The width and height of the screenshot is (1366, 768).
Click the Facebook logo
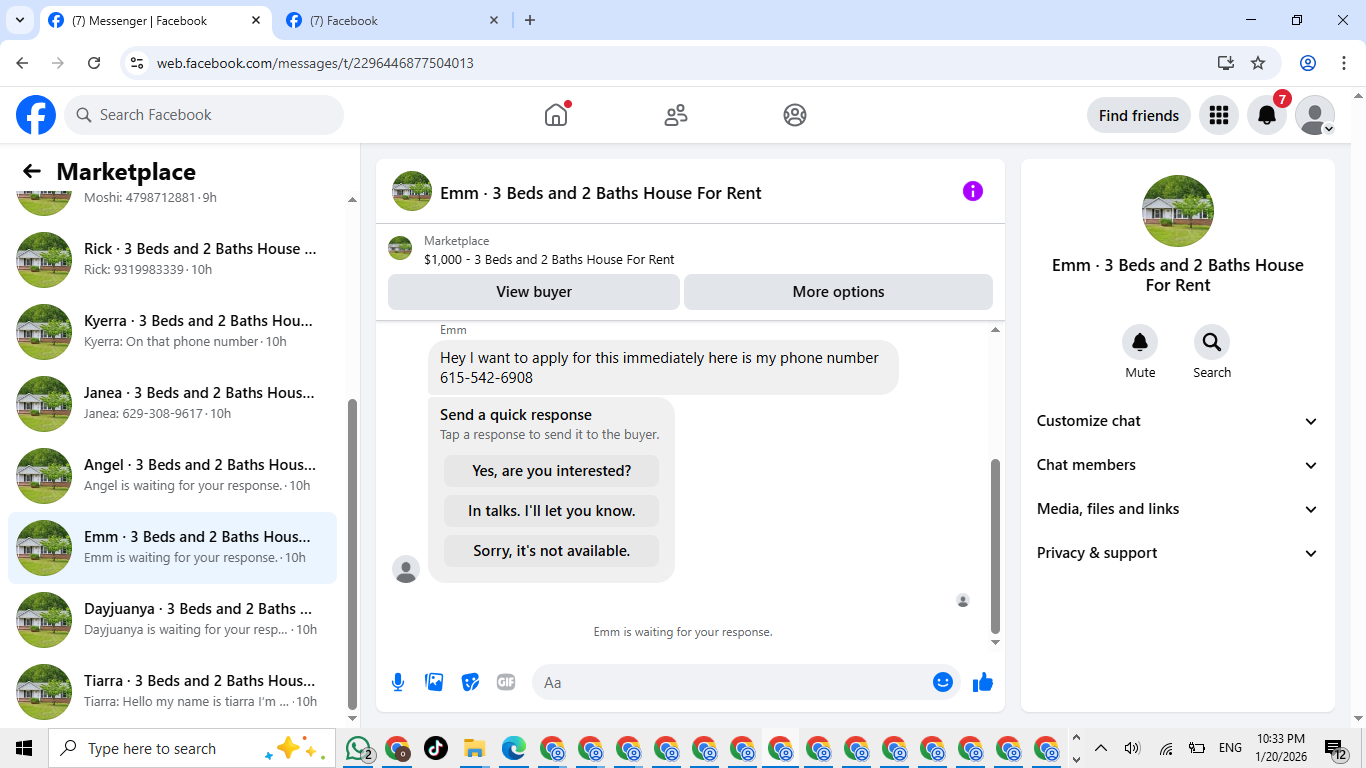(x=36, y=115)
